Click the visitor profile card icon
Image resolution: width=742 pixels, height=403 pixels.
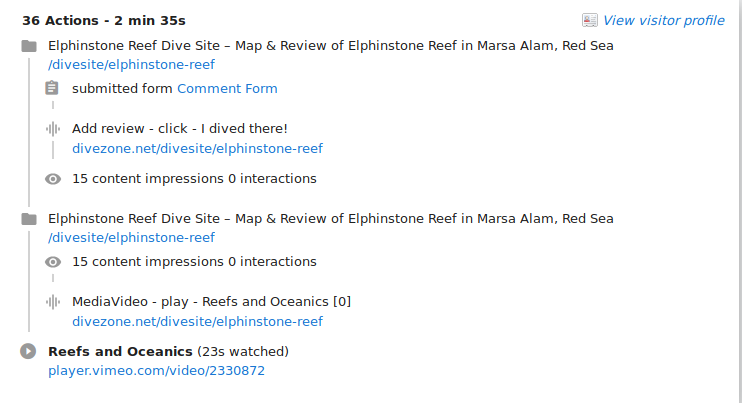[x=590, y=20]
